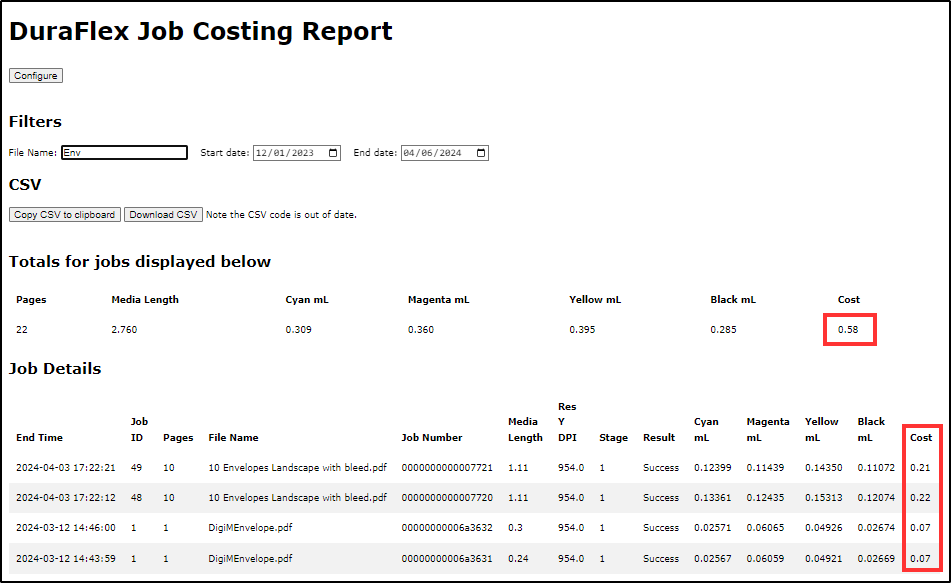Select job number 0000000000007720

pyautogui.click(x=447, y=498)
